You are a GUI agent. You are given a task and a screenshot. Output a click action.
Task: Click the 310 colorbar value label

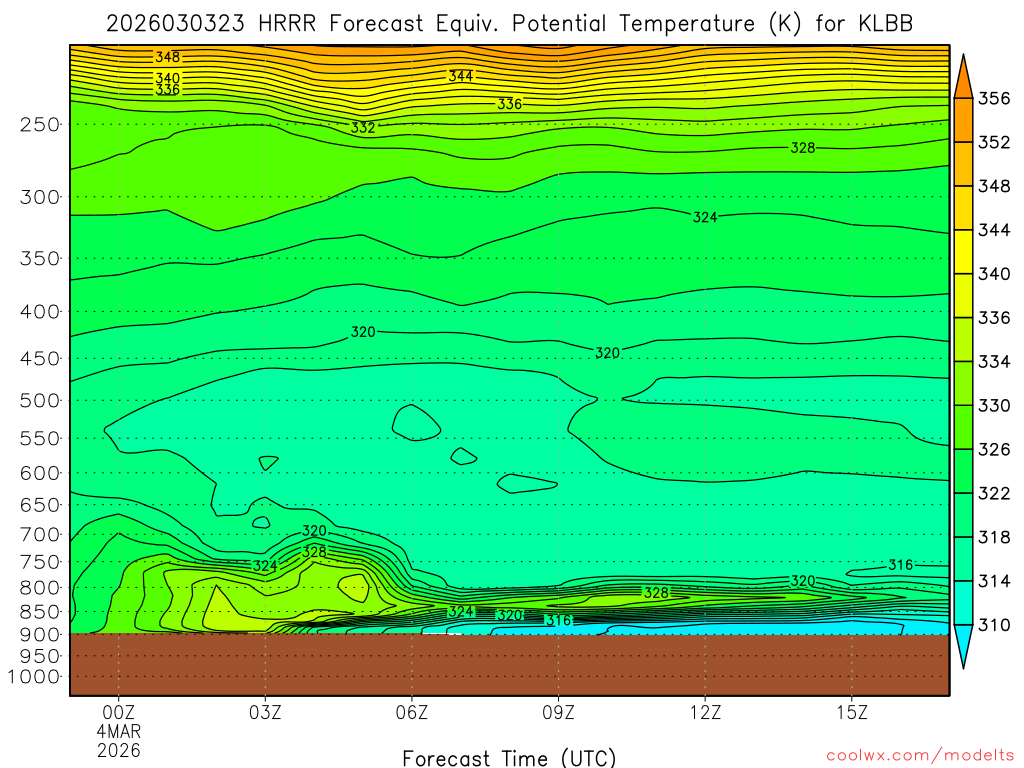click(993, 625)
